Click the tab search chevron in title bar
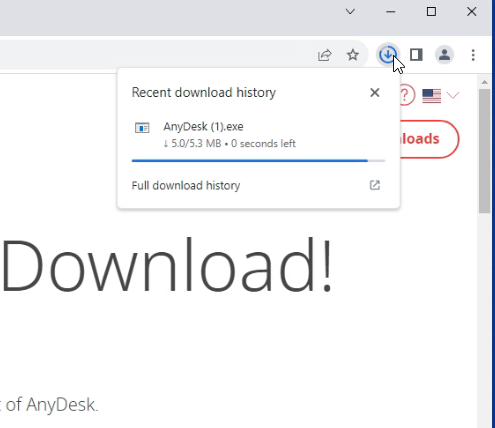495x428 pixels. [x=350, y=12]
